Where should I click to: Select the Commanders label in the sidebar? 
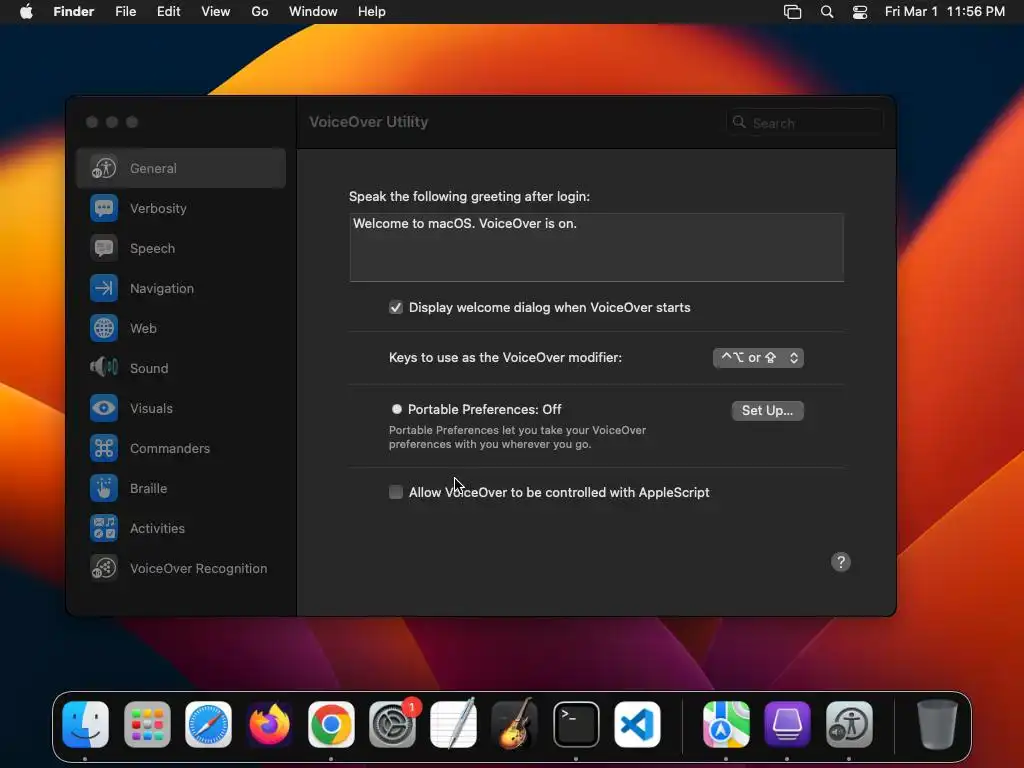170,448
